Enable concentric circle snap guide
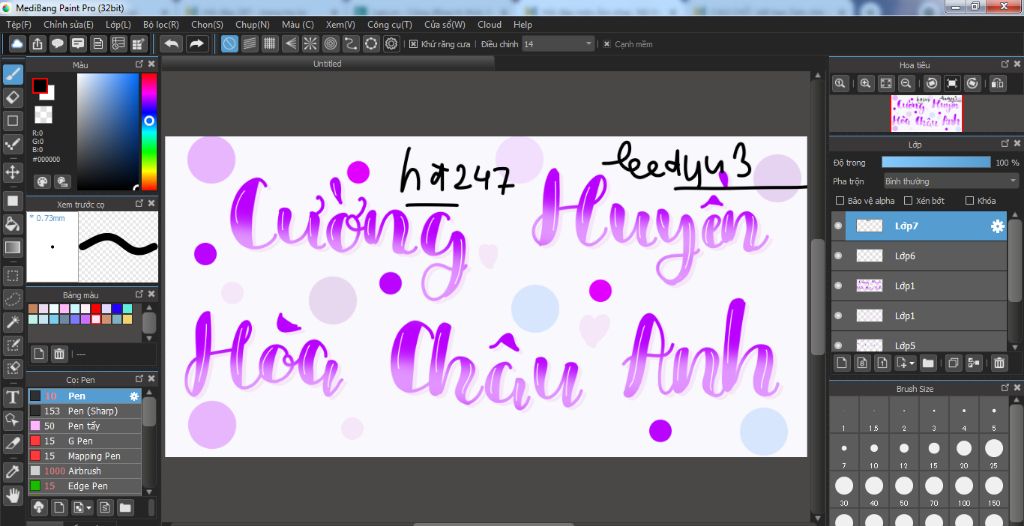Image resolution: width=1024 pixels, height=526 pixels. click(x=330, y=44)
